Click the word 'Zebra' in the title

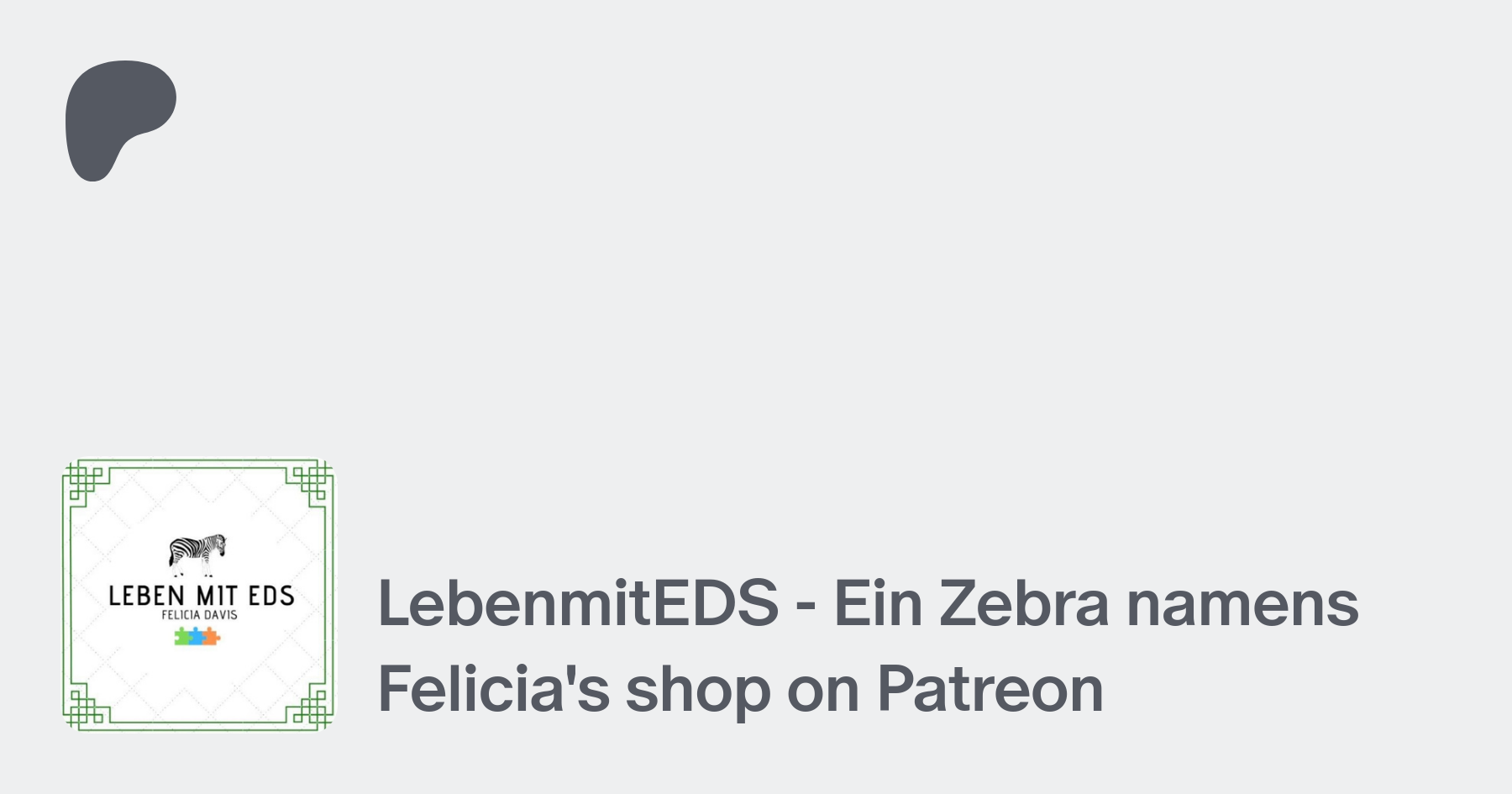(1023, 603)
